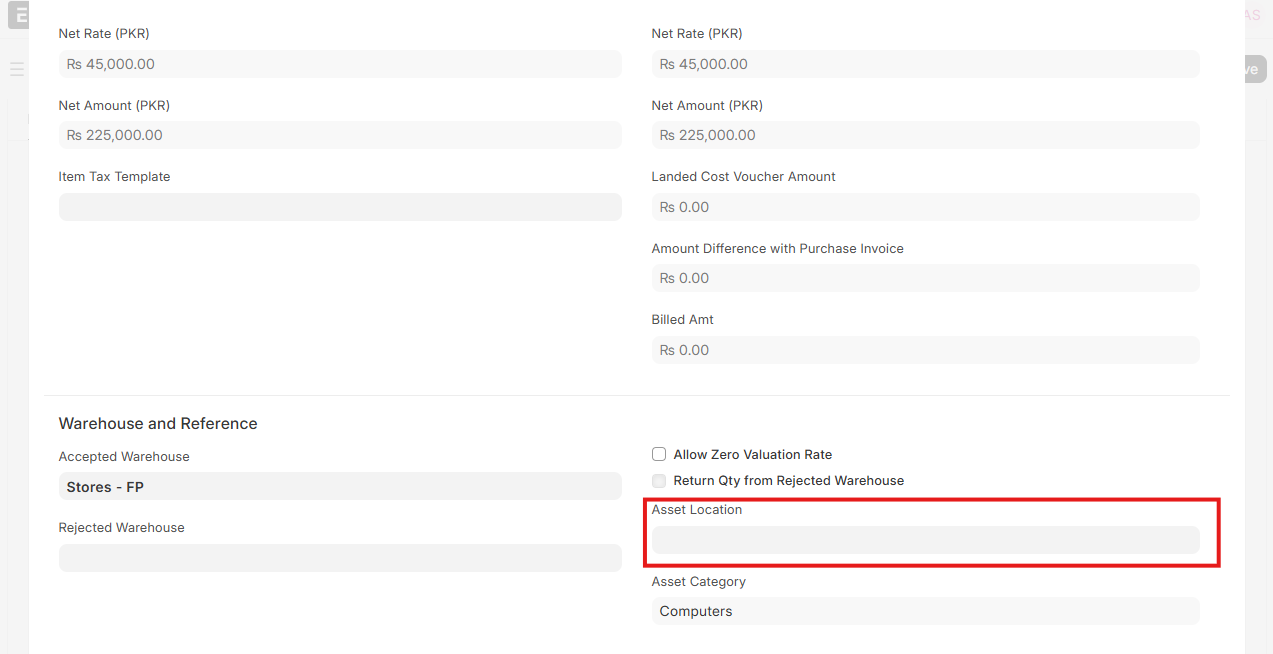The height and width of the screenshot is (654, 1273).
Task: Enable Allow Zero Valuation Rate checkbox
Action: click(x=659, y=454)
